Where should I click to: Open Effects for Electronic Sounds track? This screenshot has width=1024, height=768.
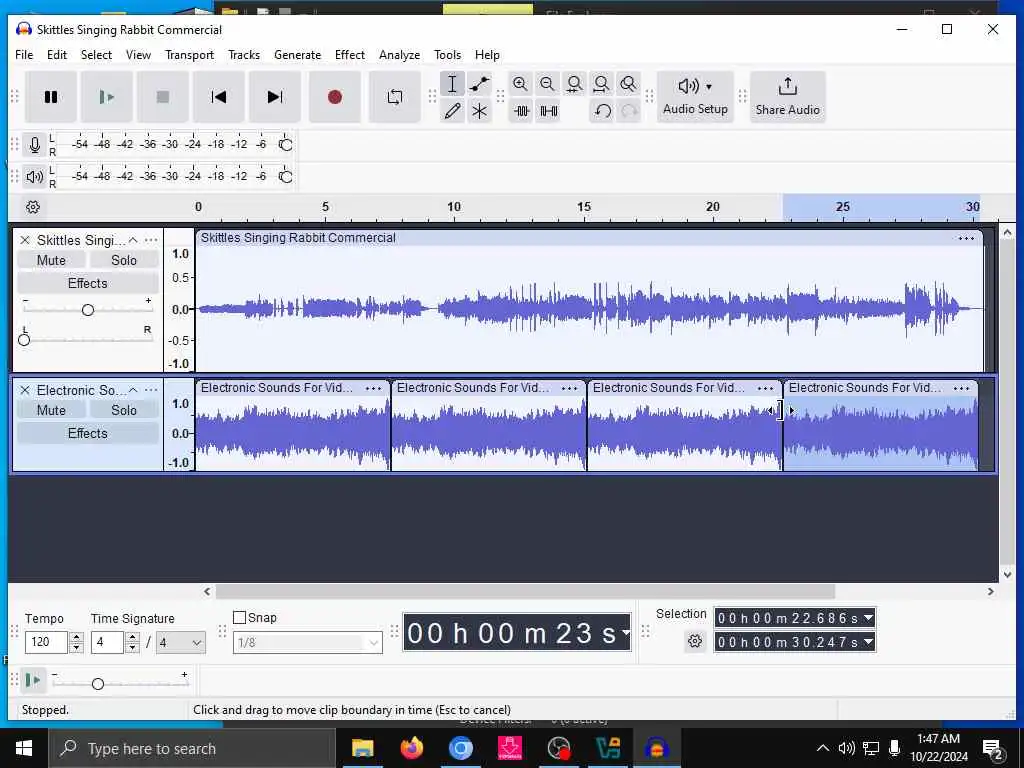[88, 434]
